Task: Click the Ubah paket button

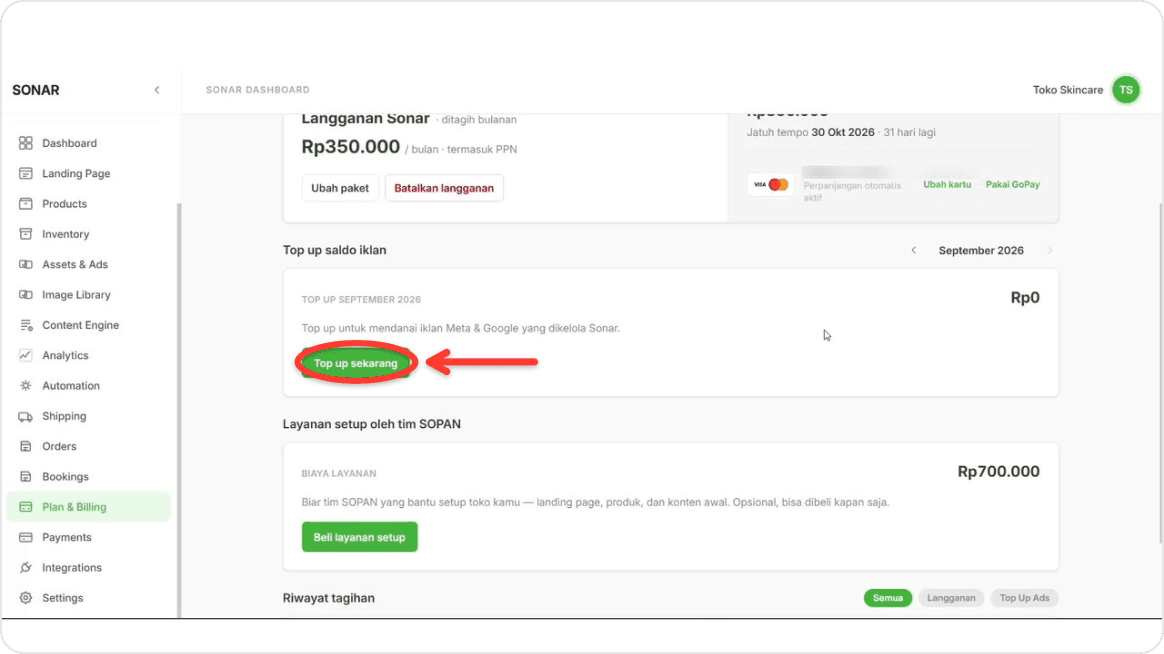Action: click(340, 188)
